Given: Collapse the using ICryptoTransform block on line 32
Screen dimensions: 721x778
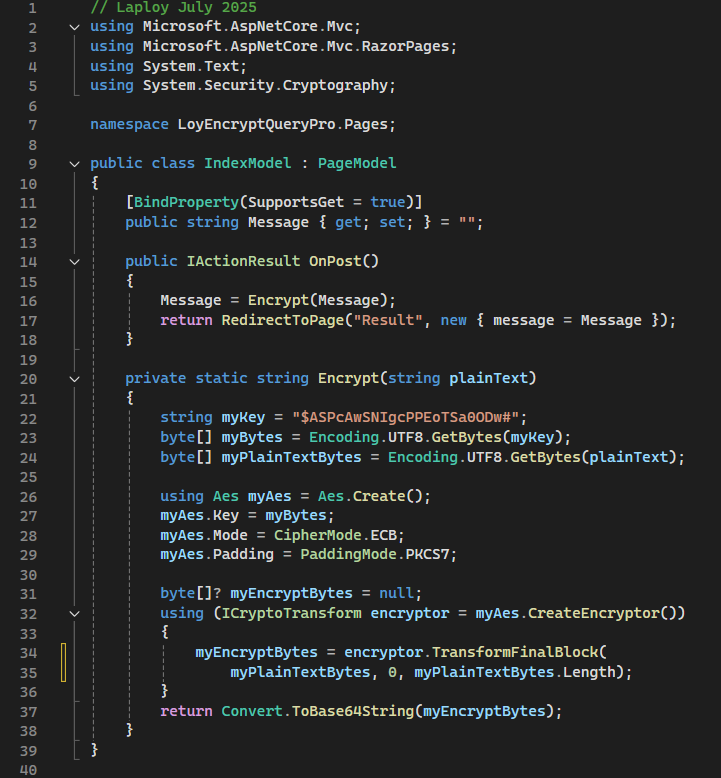Looking at the screenshot, I should pos(75,614).
